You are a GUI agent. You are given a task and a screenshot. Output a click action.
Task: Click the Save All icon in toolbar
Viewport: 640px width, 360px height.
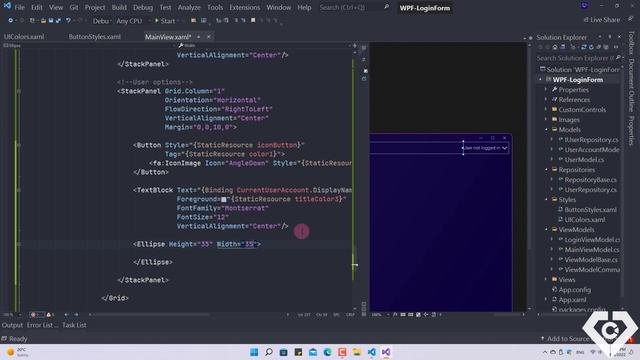(58, 20)
